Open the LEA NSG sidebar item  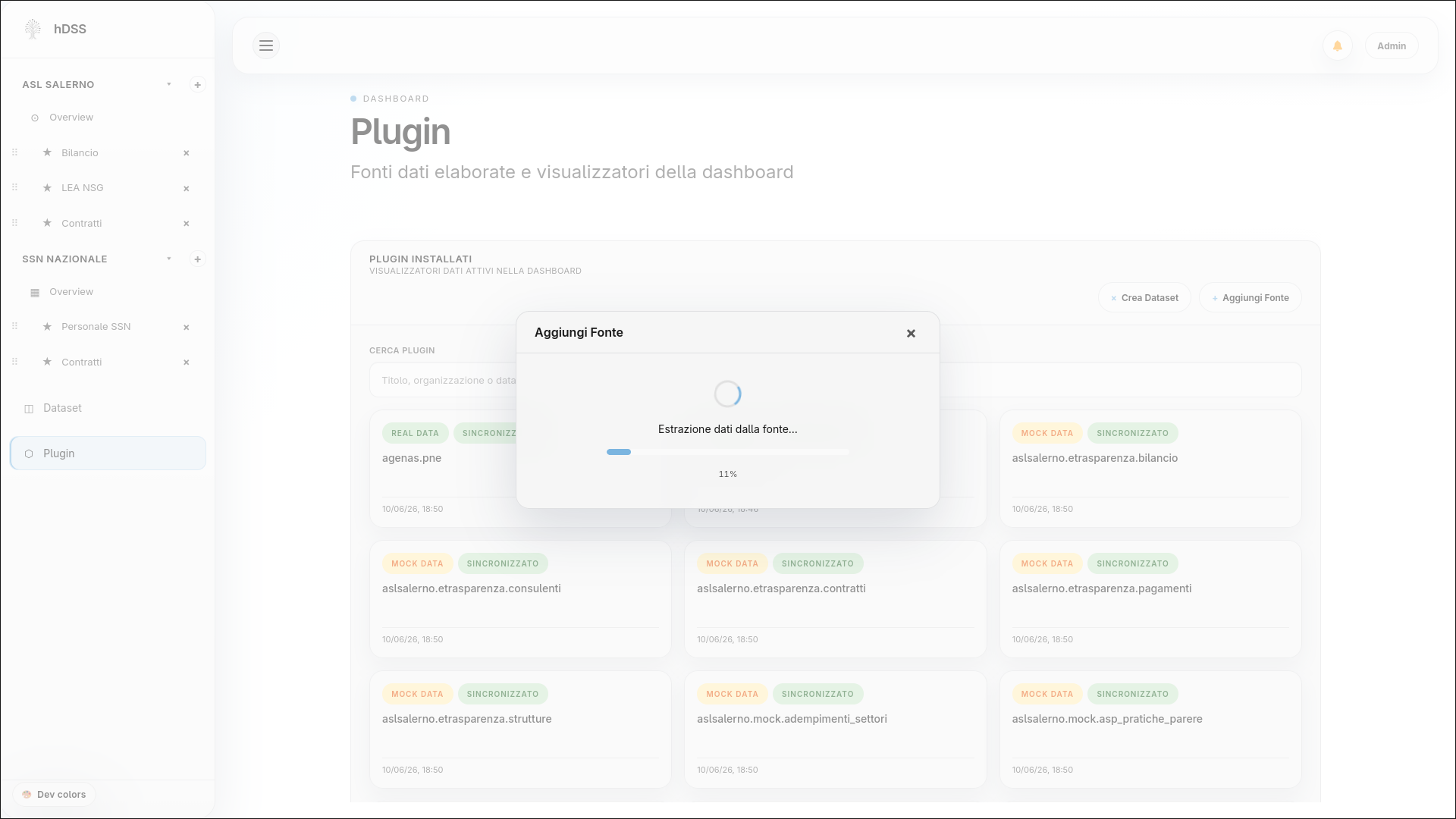coord(82,188)
